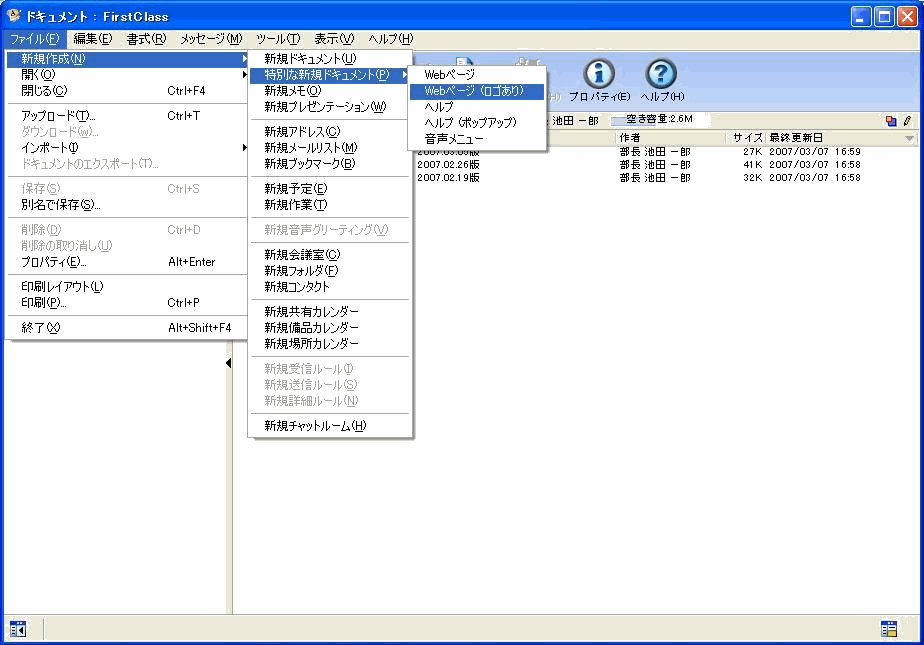Click the pencil icon above the file list
This screenshot has width=924, height=645.
[x=907, y=120]
